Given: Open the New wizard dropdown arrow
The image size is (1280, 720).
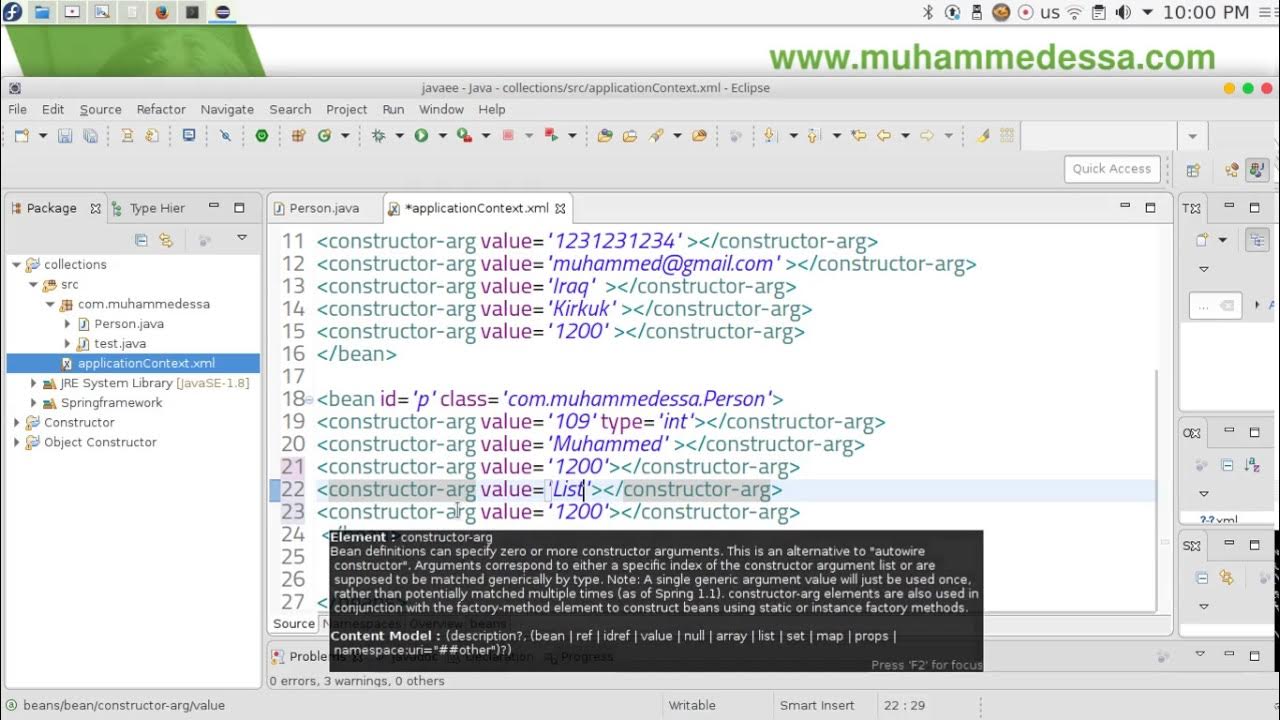Looking at the screenshot, I should pos(42,136).
